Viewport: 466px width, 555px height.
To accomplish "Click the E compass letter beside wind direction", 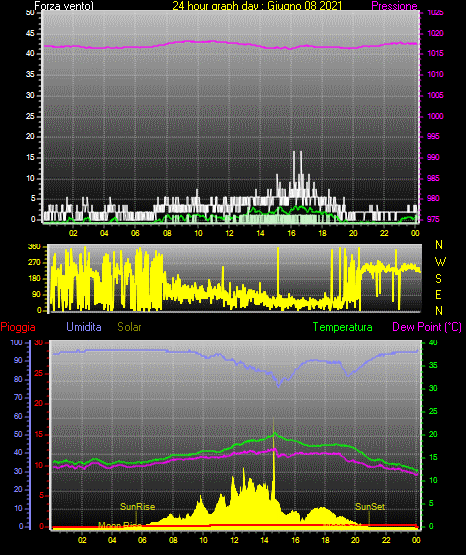I will tap(438, 294).
